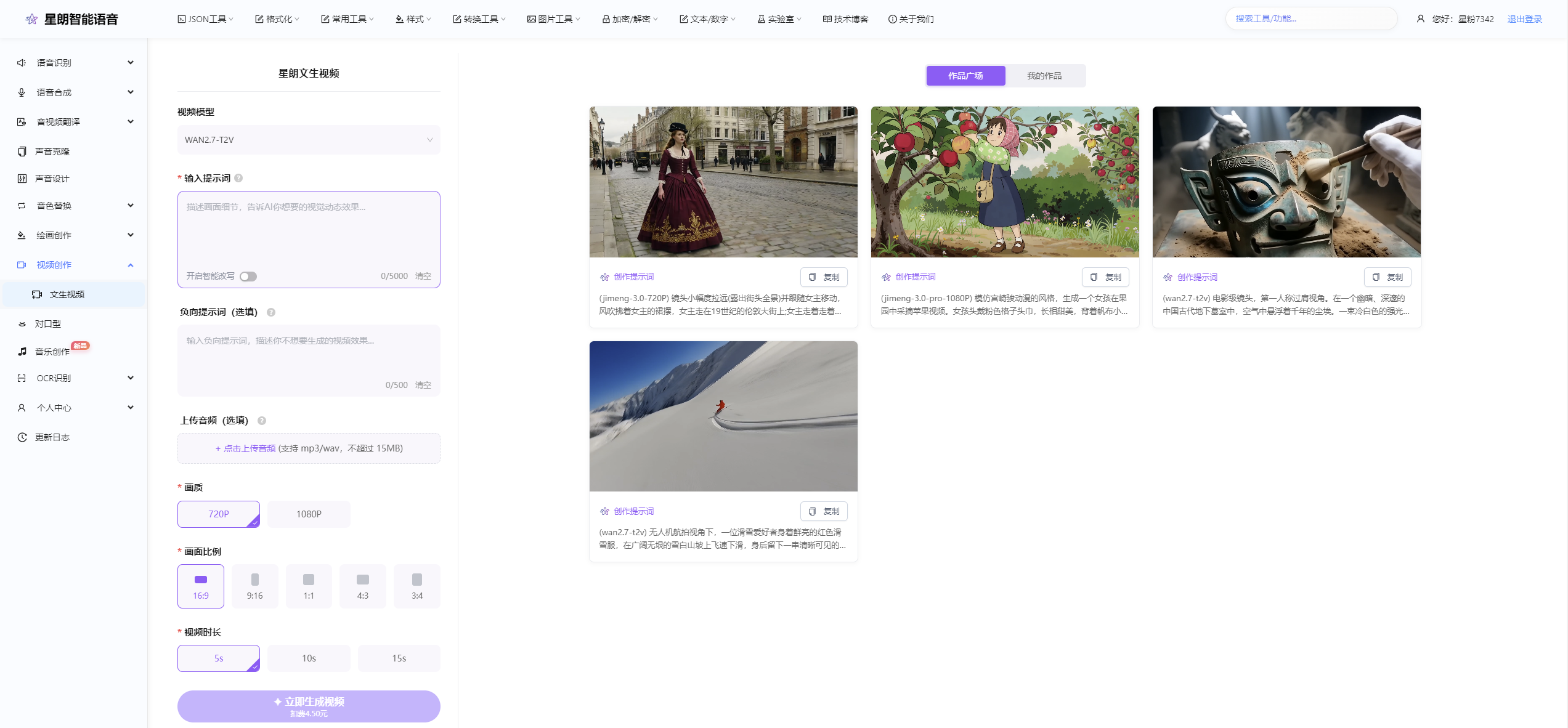The image size is (1568, 728).
Task: Click the 文生视频 submenu icon
Action: pos(37,294)
